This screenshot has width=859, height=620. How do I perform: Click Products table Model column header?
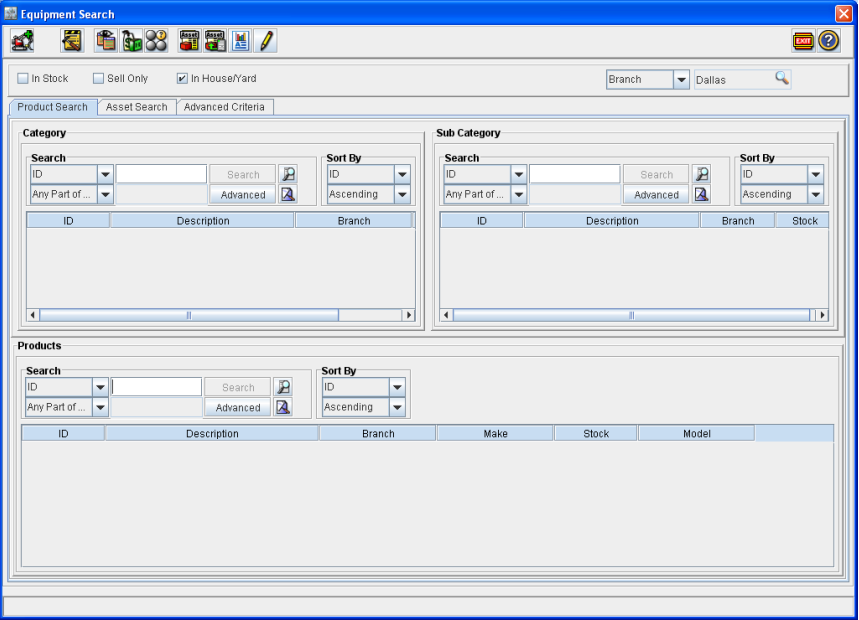tap(696, 433)
